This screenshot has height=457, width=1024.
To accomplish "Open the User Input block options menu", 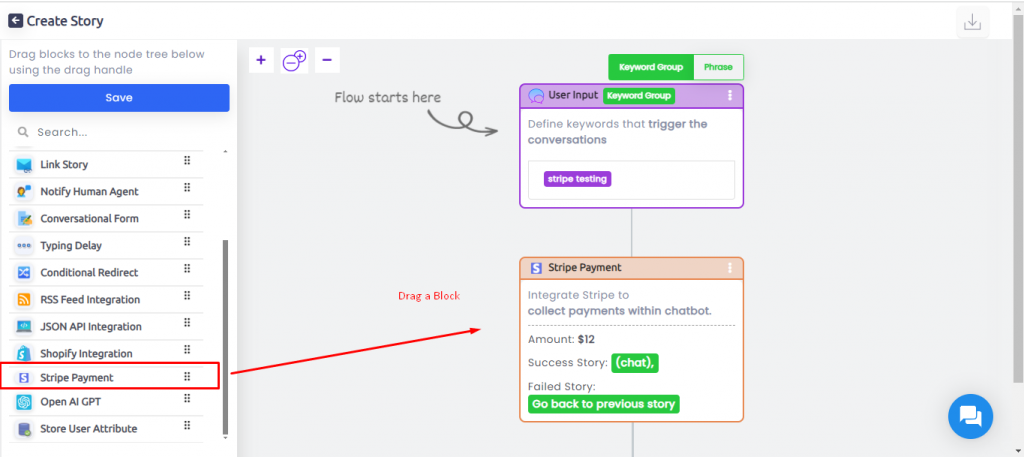I will tap(730, 95).
